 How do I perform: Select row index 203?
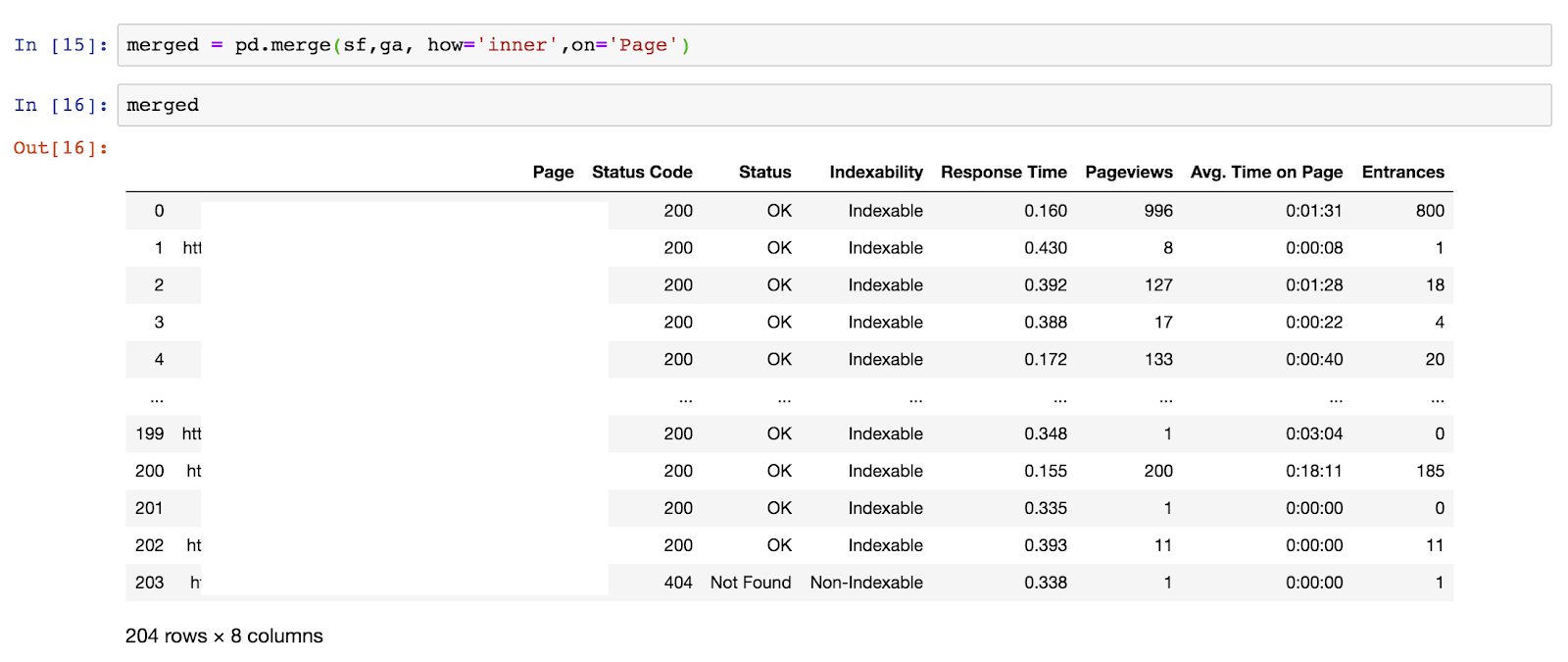point(149,583)
